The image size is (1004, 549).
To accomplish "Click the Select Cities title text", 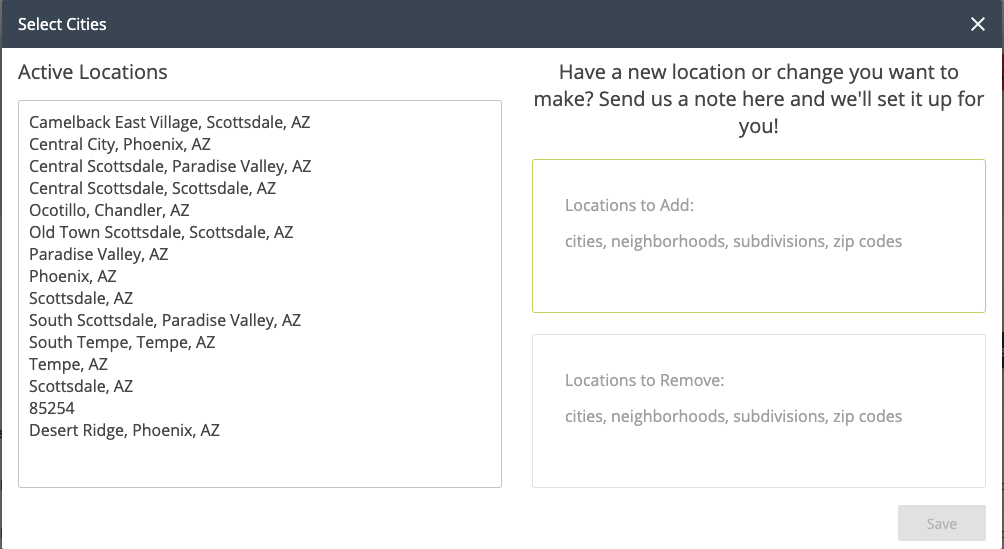I will tap(62, 24).
